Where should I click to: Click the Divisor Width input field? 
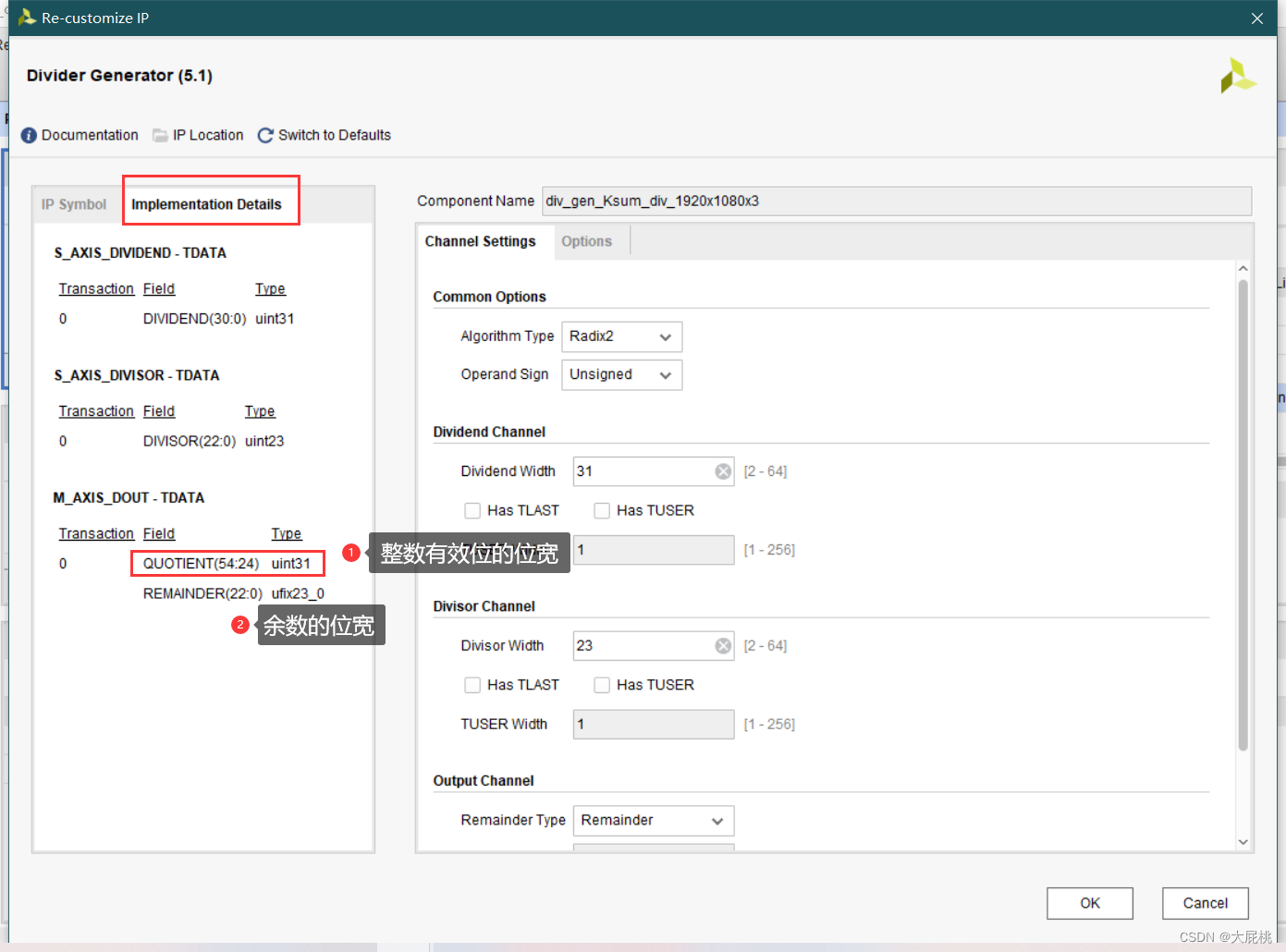tap(654, 646)
